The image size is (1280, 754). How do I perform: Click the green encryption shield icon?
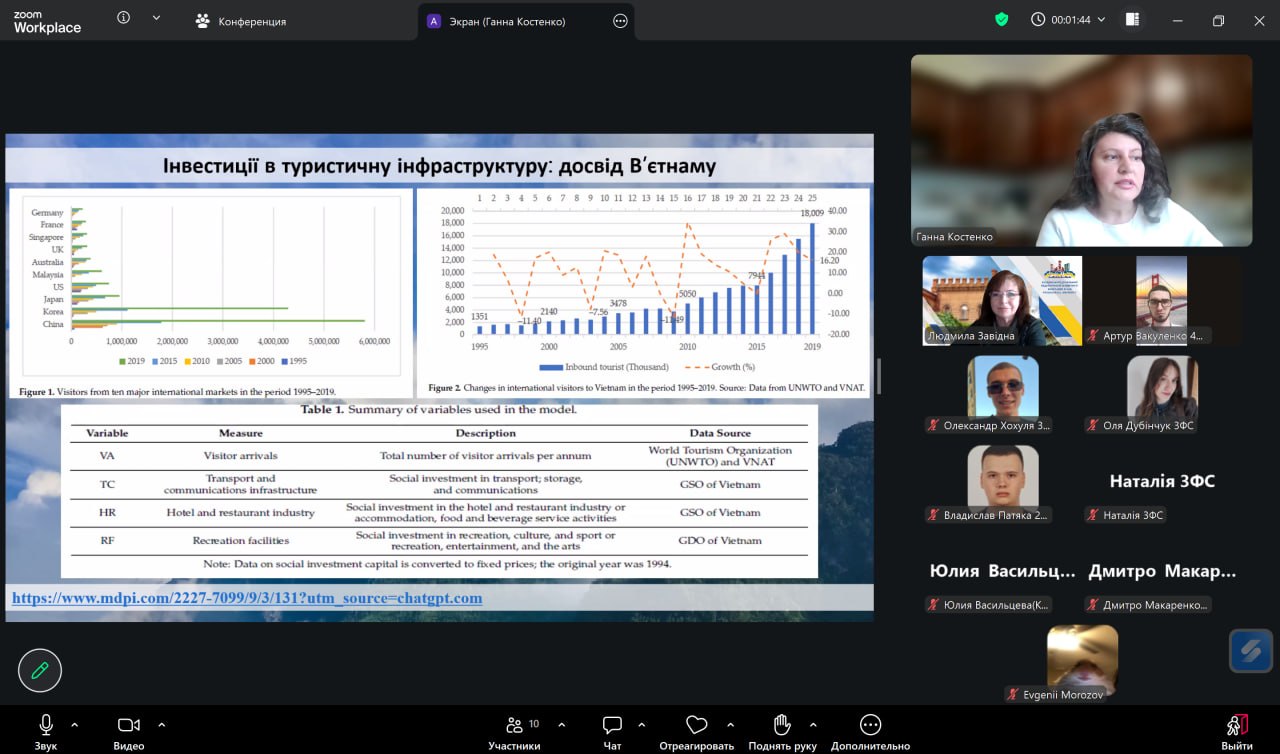[x=1001, y=20]
